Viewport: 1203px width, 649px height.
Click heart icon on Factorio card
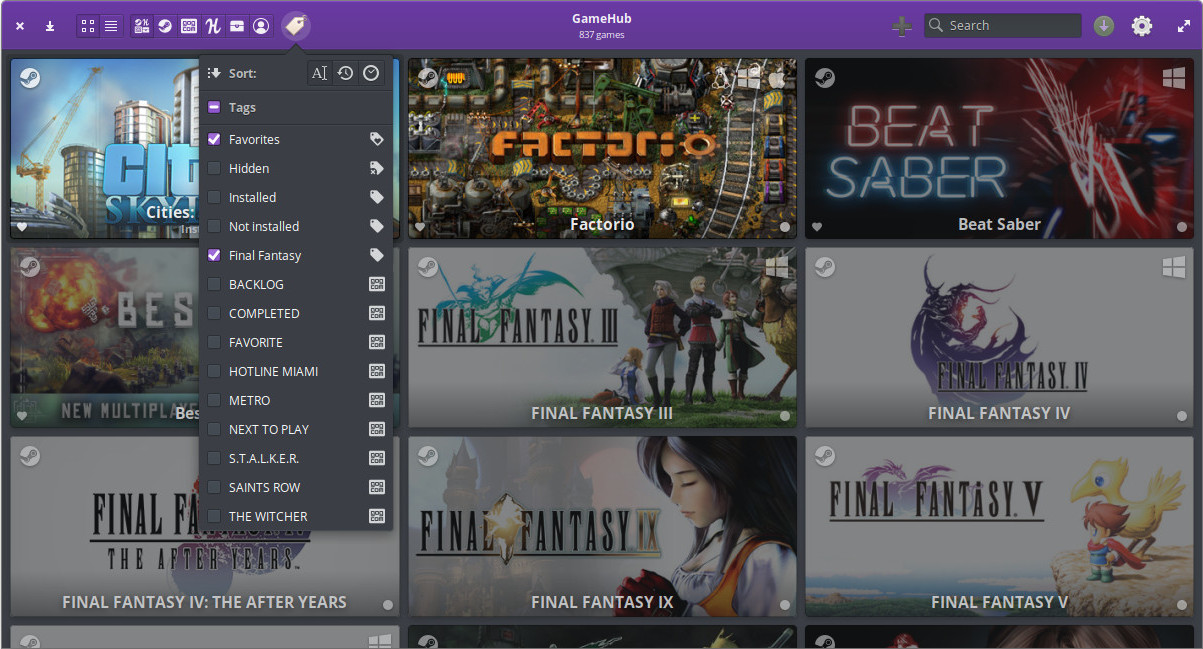click(420, 227)
